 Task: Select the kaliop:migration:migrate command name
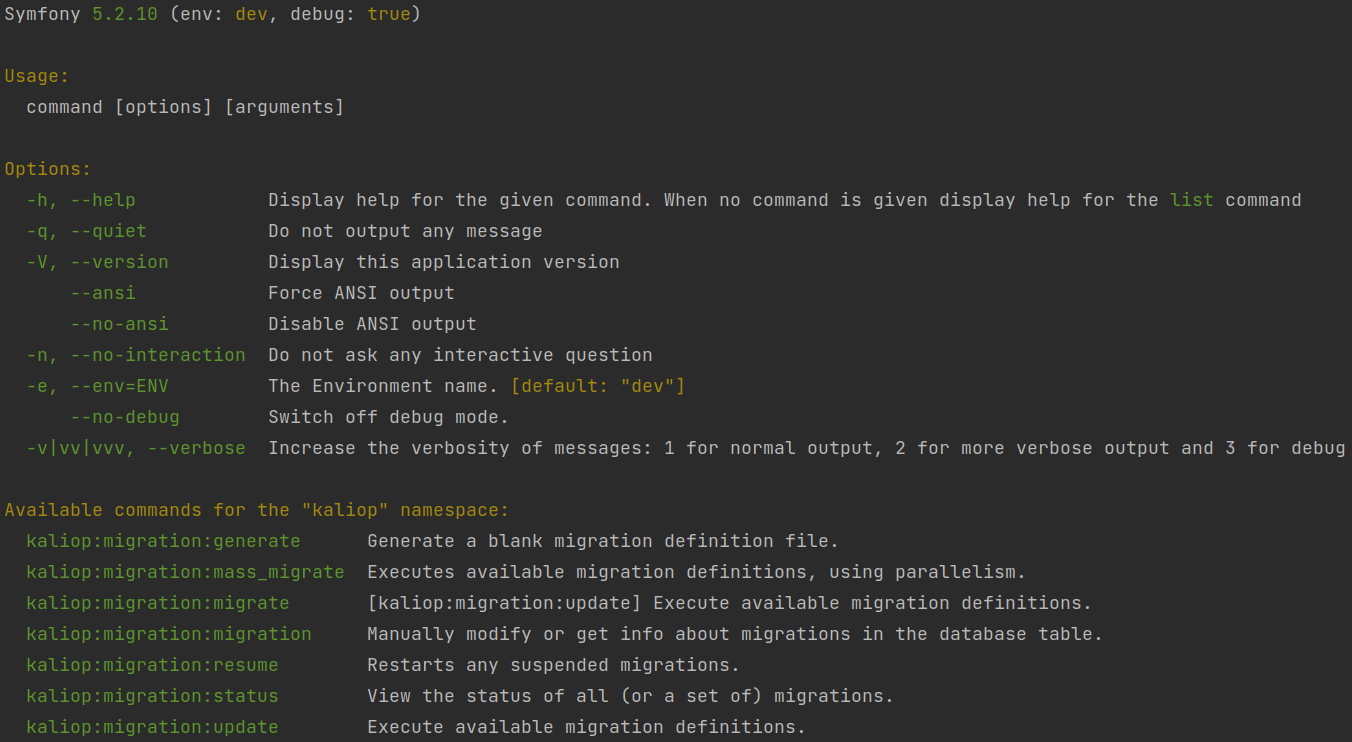[157, 603]
